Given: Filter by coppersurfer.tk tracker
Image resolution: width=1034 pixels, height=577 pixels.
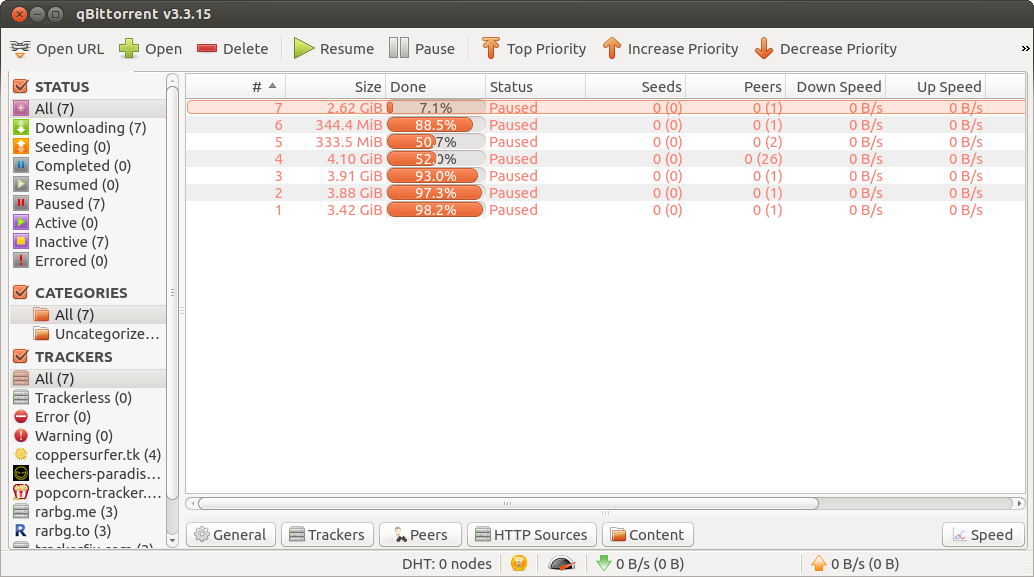Looking at the screenshot, I should coord(88,455).
